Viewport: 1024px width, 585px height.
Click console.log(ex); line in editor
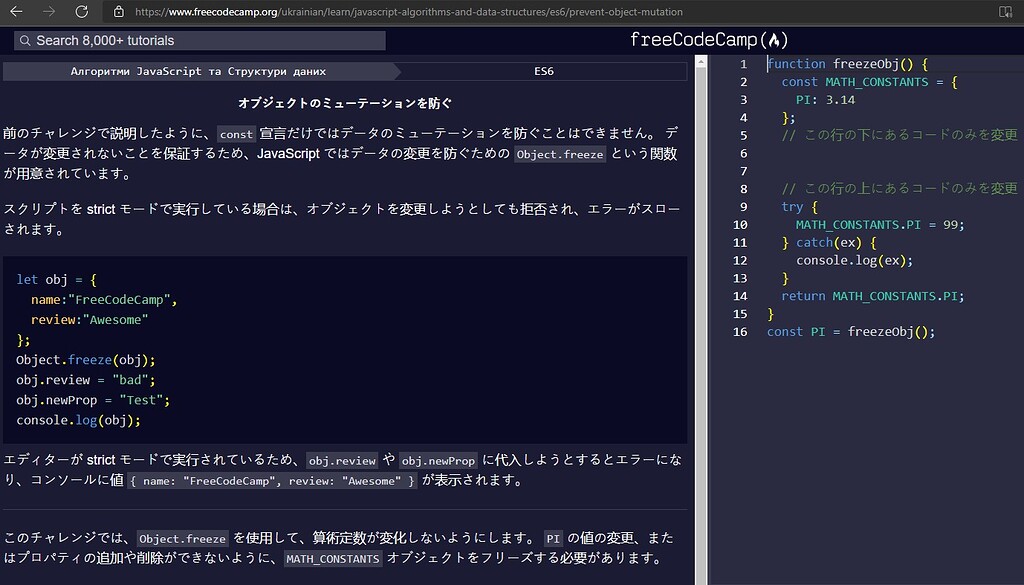(x=854, y=260)
